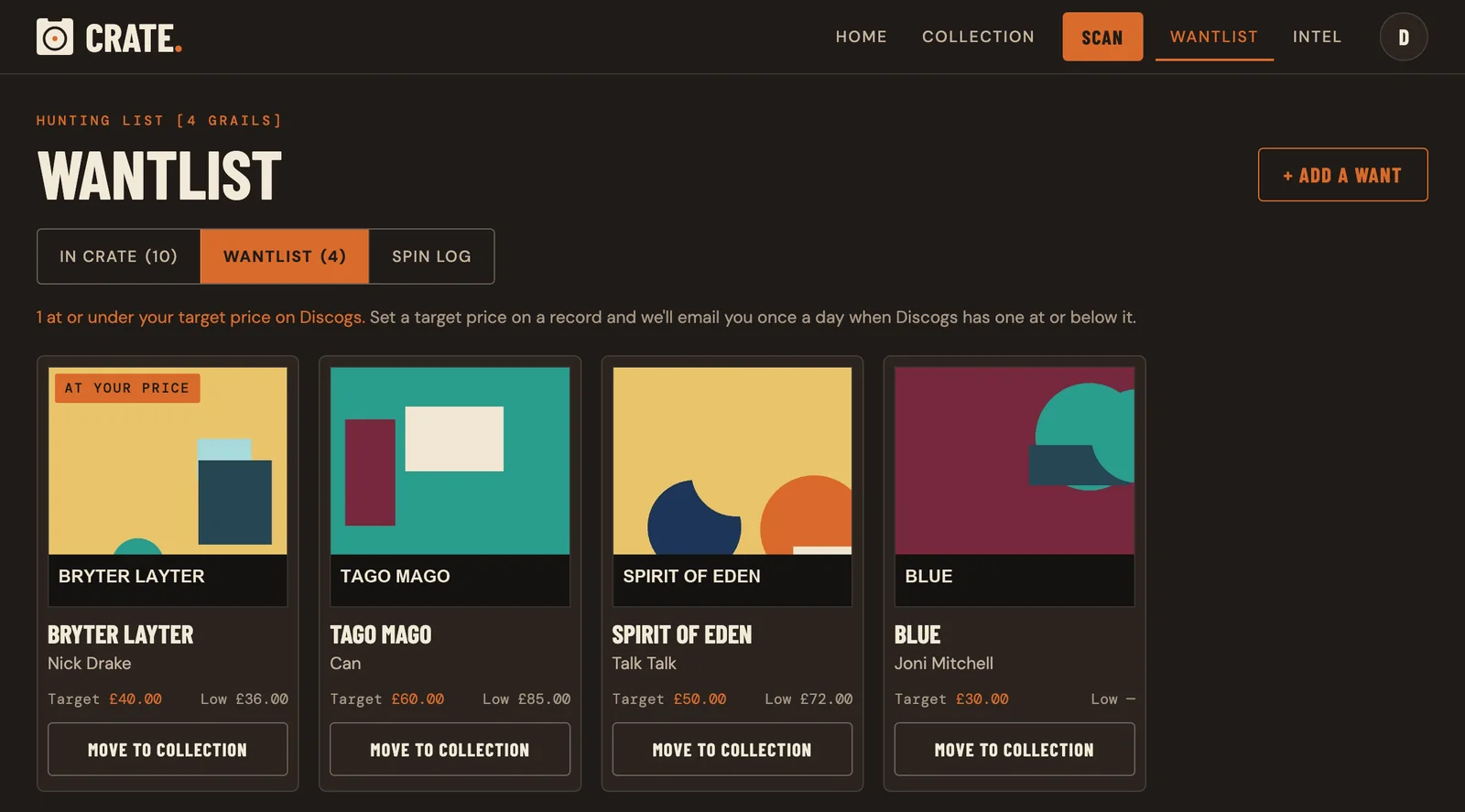Click the £50.00 target price

(x=700, y=698)
